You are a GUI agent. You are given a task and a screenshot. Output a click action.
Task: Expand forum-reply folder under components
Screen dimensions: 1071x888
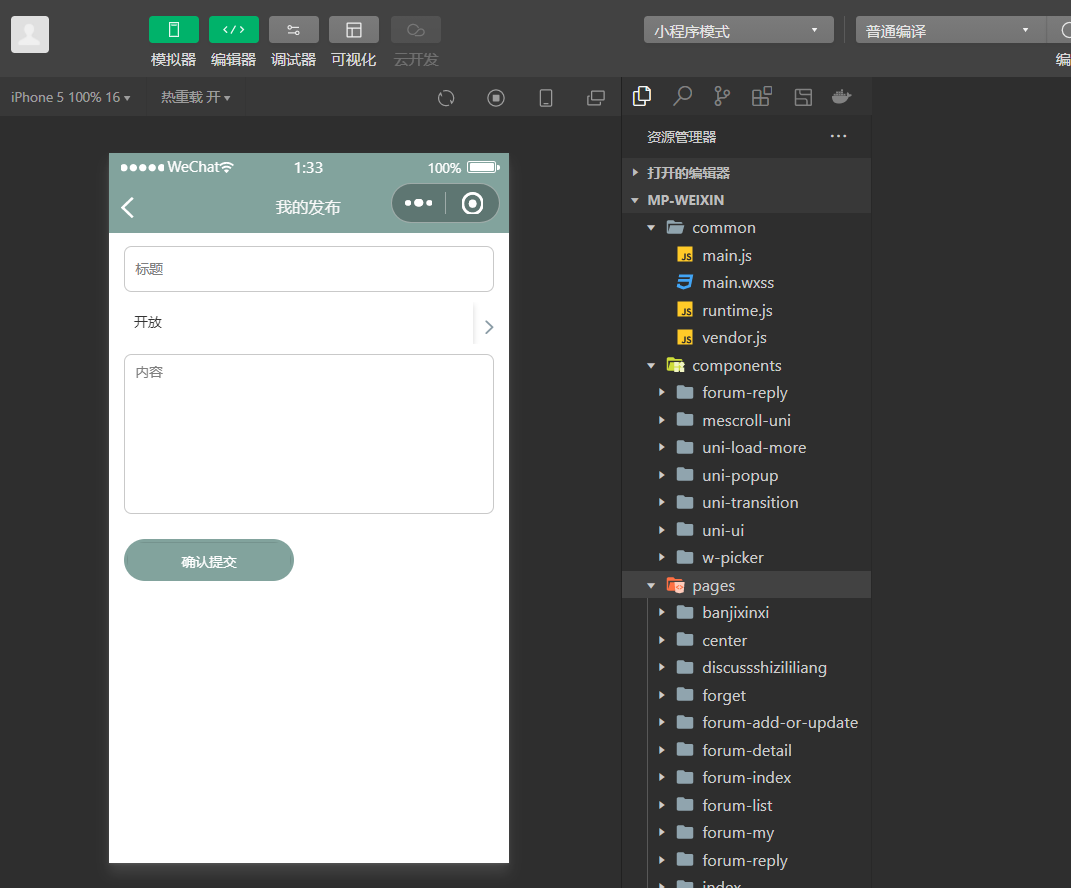747,393
